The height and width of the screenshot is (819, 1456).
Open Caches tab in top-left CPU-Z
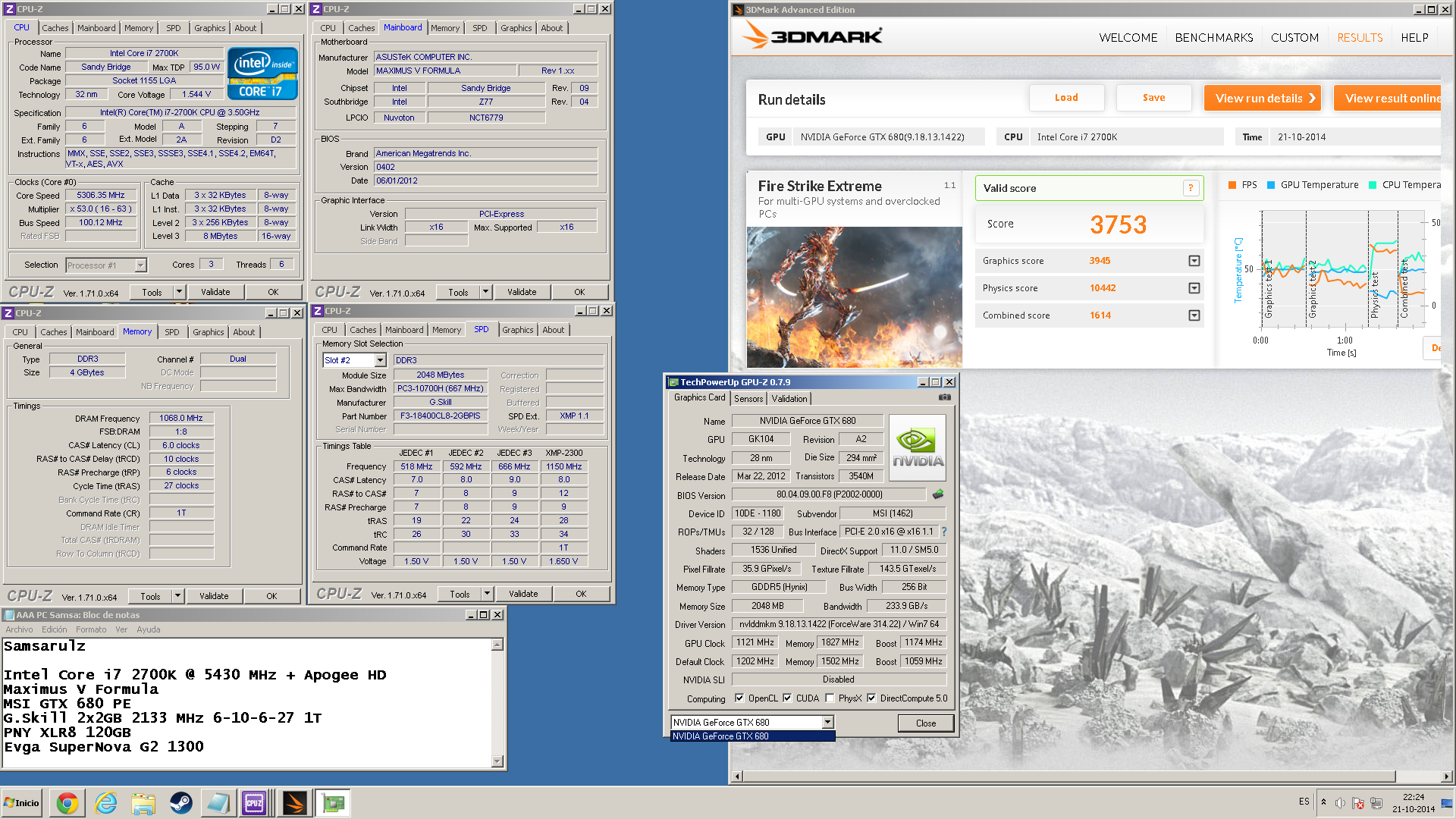pyautogui.click(x=55, y=28)
